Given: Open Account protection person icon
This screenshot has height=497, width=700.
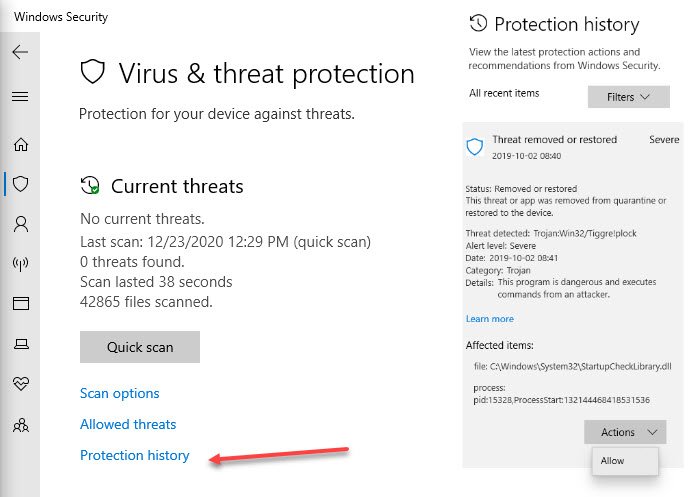Looking at the screenshot, I should 20,224.
